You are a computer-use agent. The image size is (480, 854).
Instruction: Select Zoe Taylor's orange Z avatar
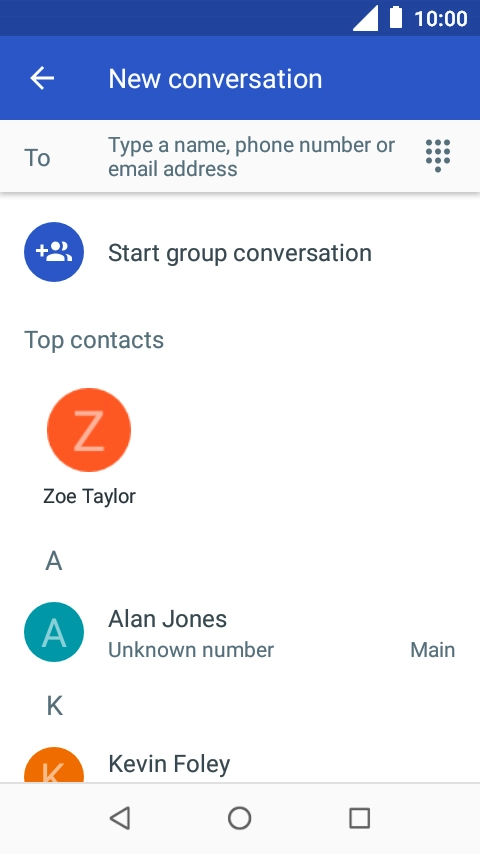tap(89, 430)
